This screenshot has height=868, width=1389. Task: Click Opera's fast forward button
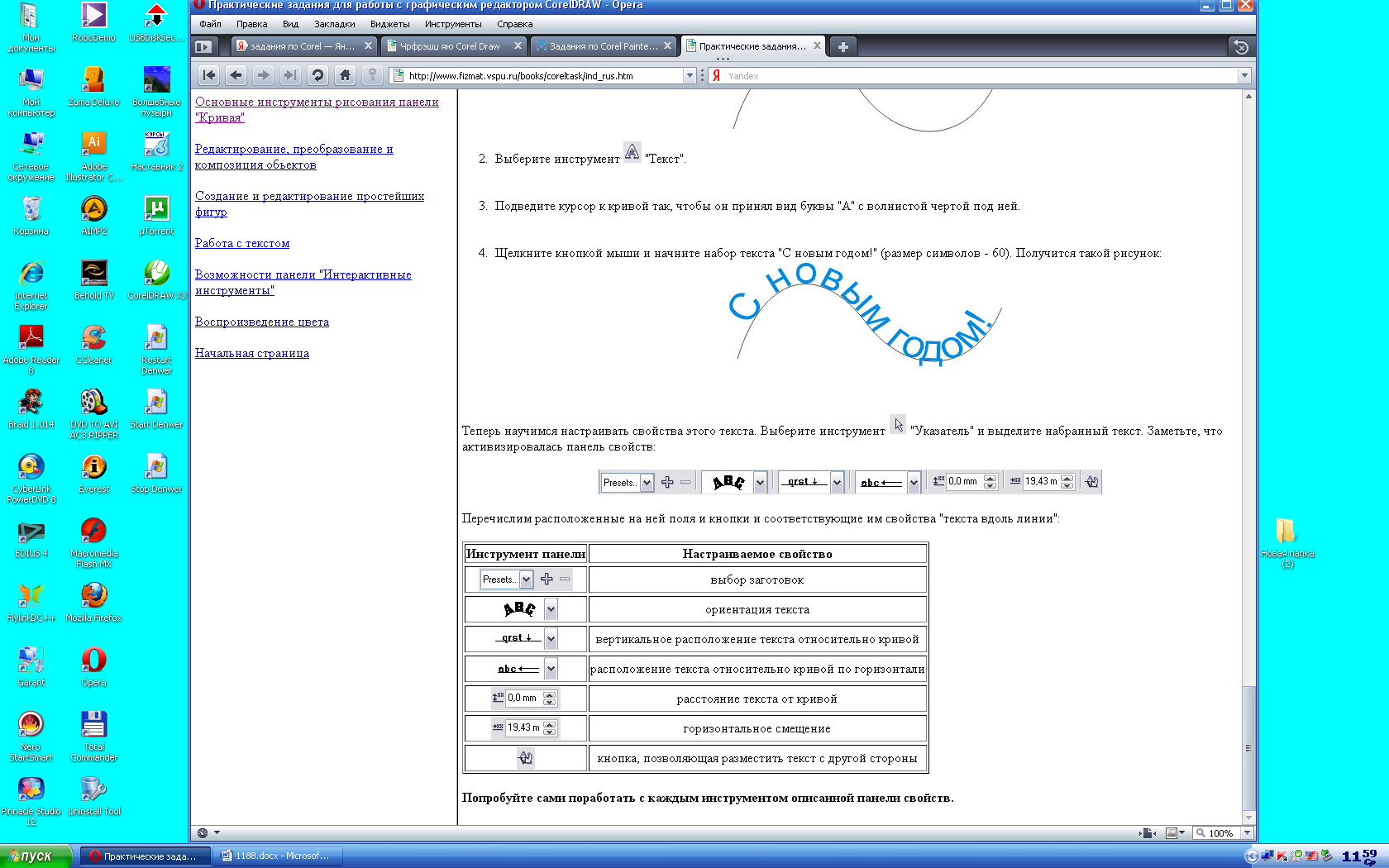[290, 75]
